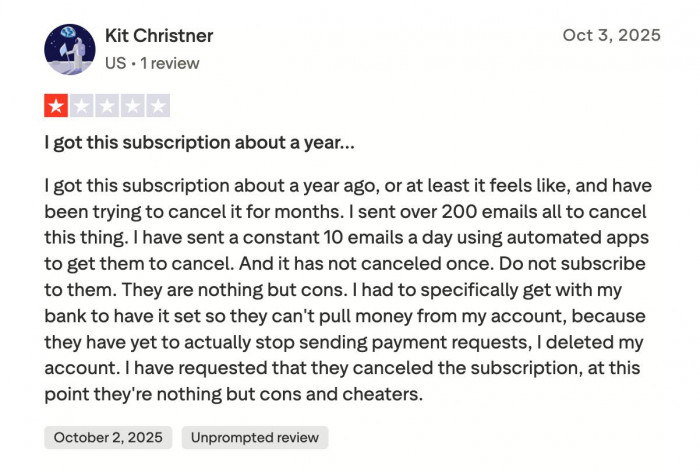Open reviewer name Kit Christner
The image size is (700, 472).
coord(159,36)
